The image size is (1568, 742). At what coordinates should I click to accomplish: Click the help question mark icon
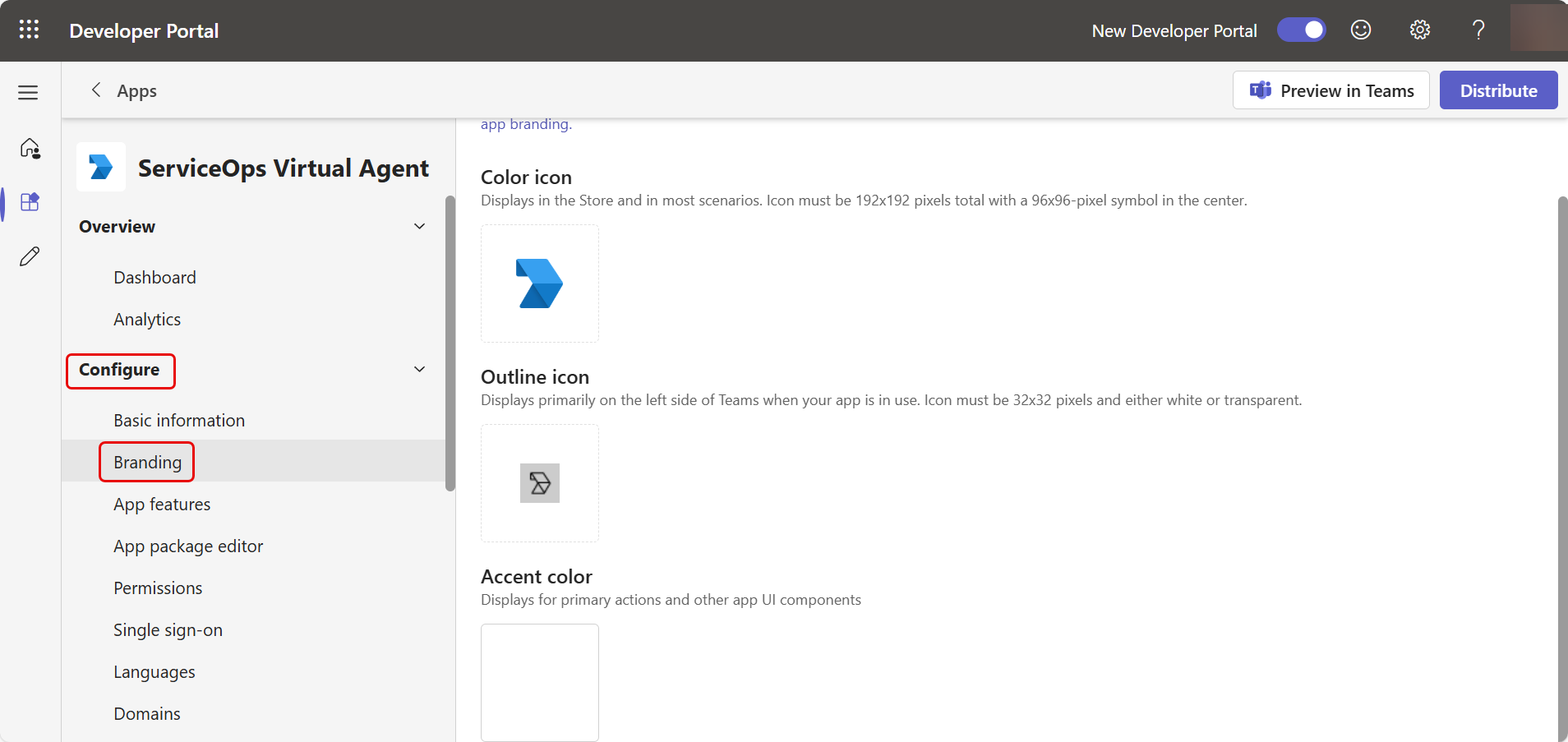pyautogui.click(x=1478, y=30)
